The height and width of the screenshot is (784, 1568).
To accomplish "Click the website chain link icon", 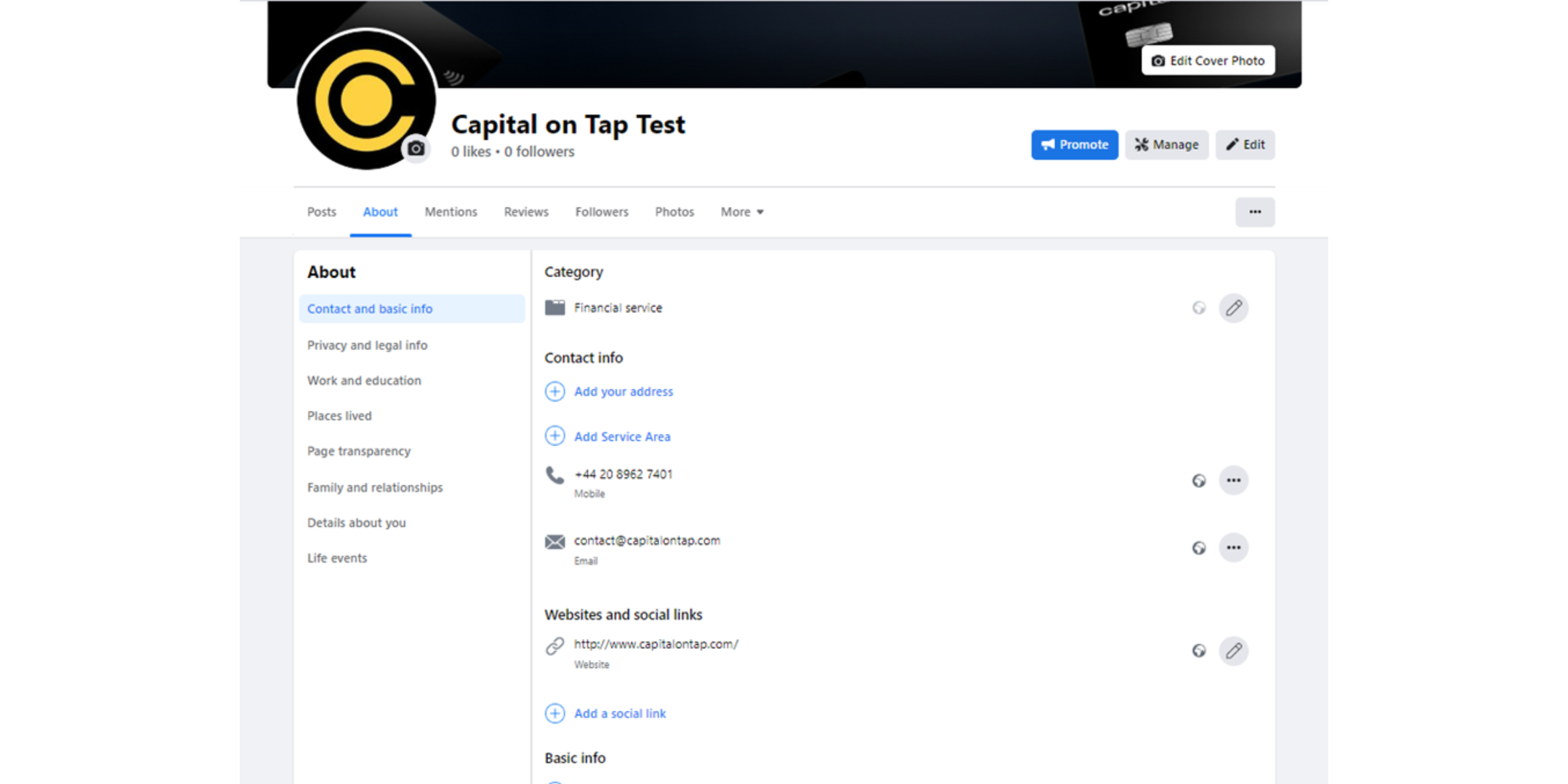I will [x=555, y=645].
